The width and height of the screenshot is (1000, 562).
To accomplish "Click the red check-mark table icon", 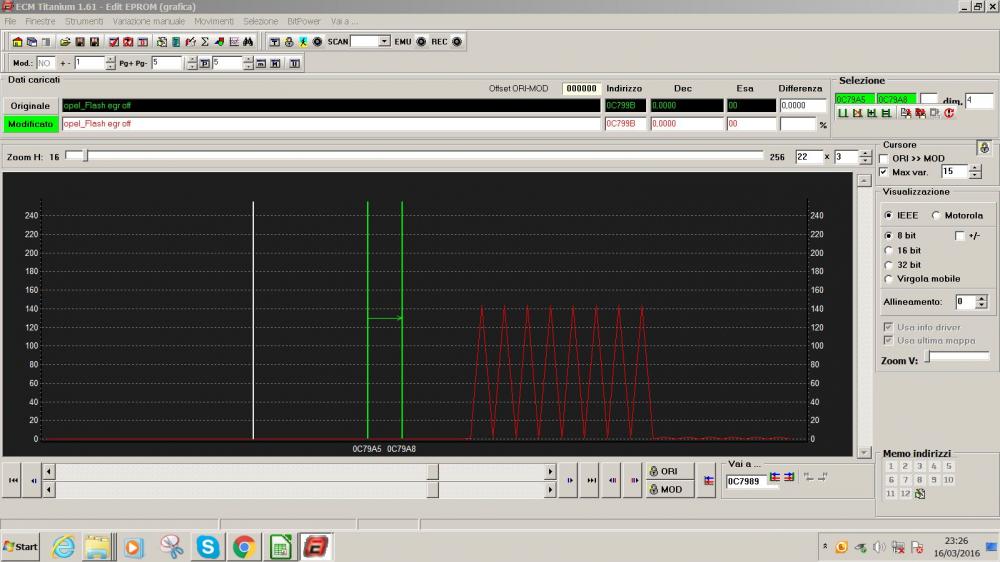I will pyautogui.click(x=114, y=42).
